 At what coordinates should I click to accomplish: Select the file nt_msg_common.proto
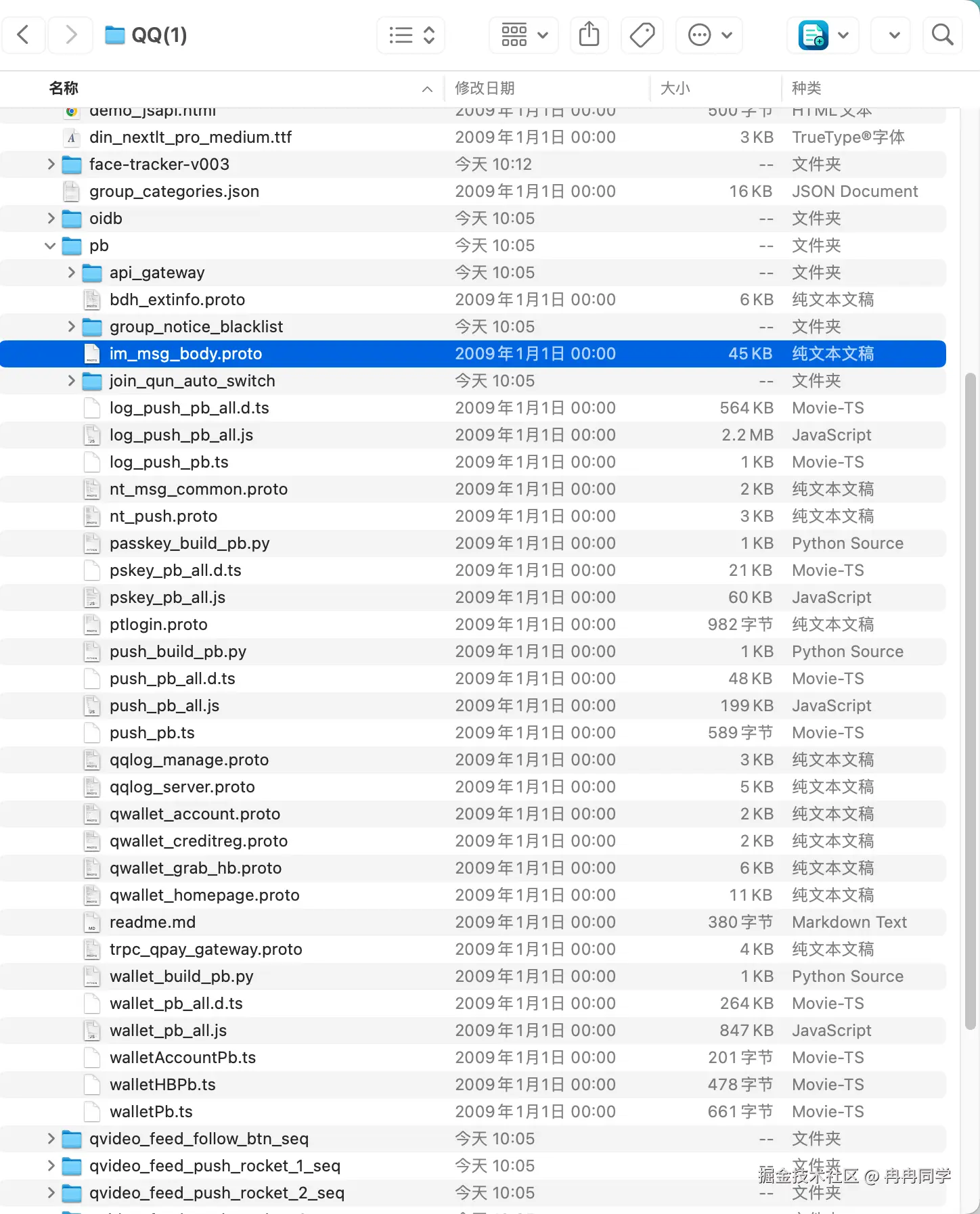pos(473,489)
